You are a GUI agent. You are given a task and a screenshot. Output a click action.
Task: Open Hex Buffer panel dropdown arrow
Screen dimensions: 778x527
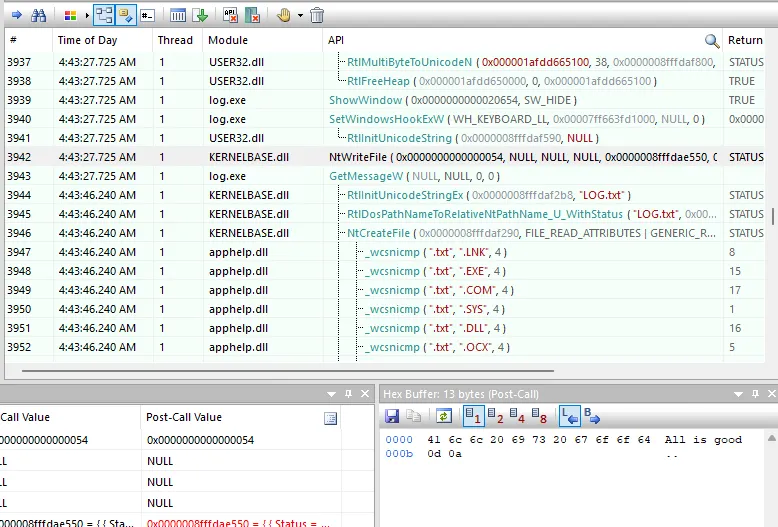click(x=738, y=395)
